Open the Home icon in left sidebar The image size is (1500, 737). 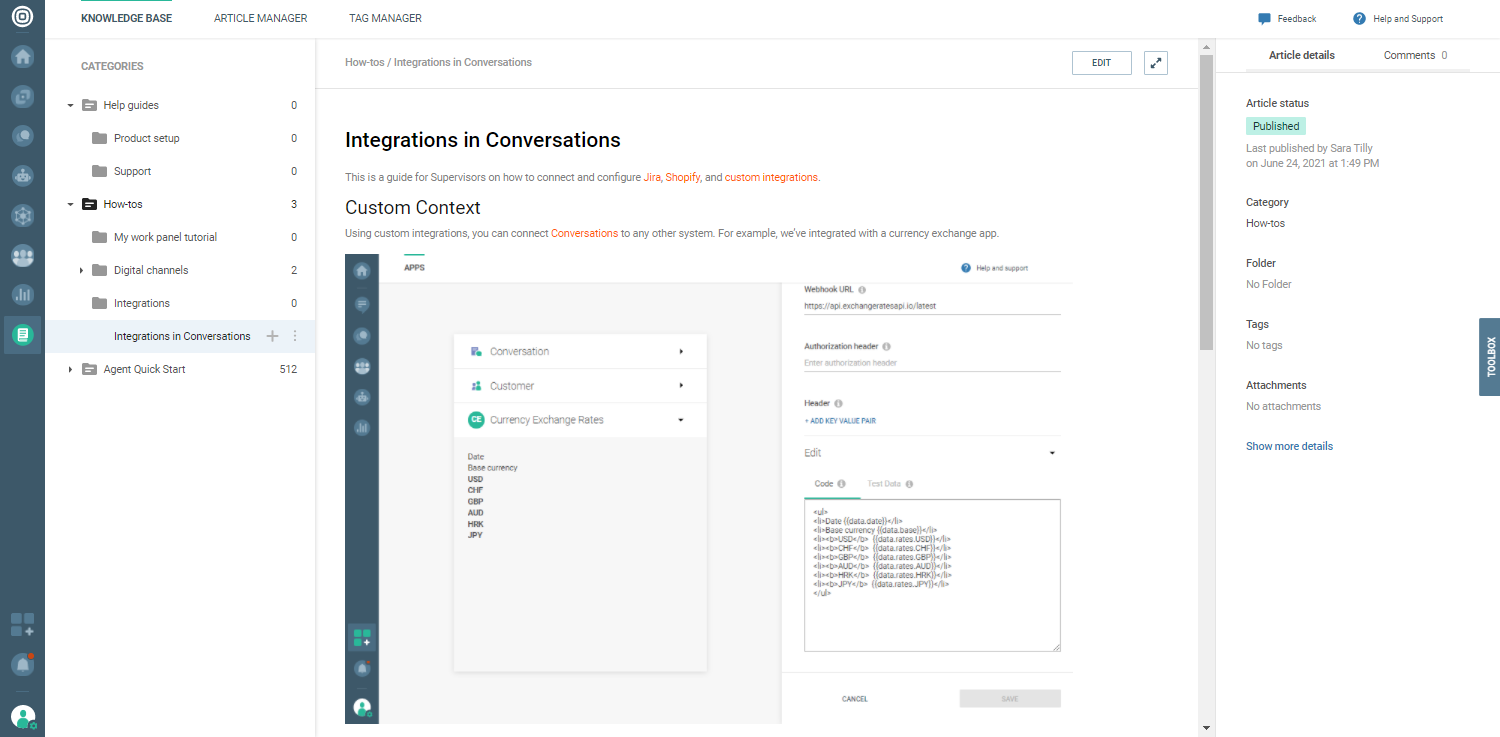22,56
